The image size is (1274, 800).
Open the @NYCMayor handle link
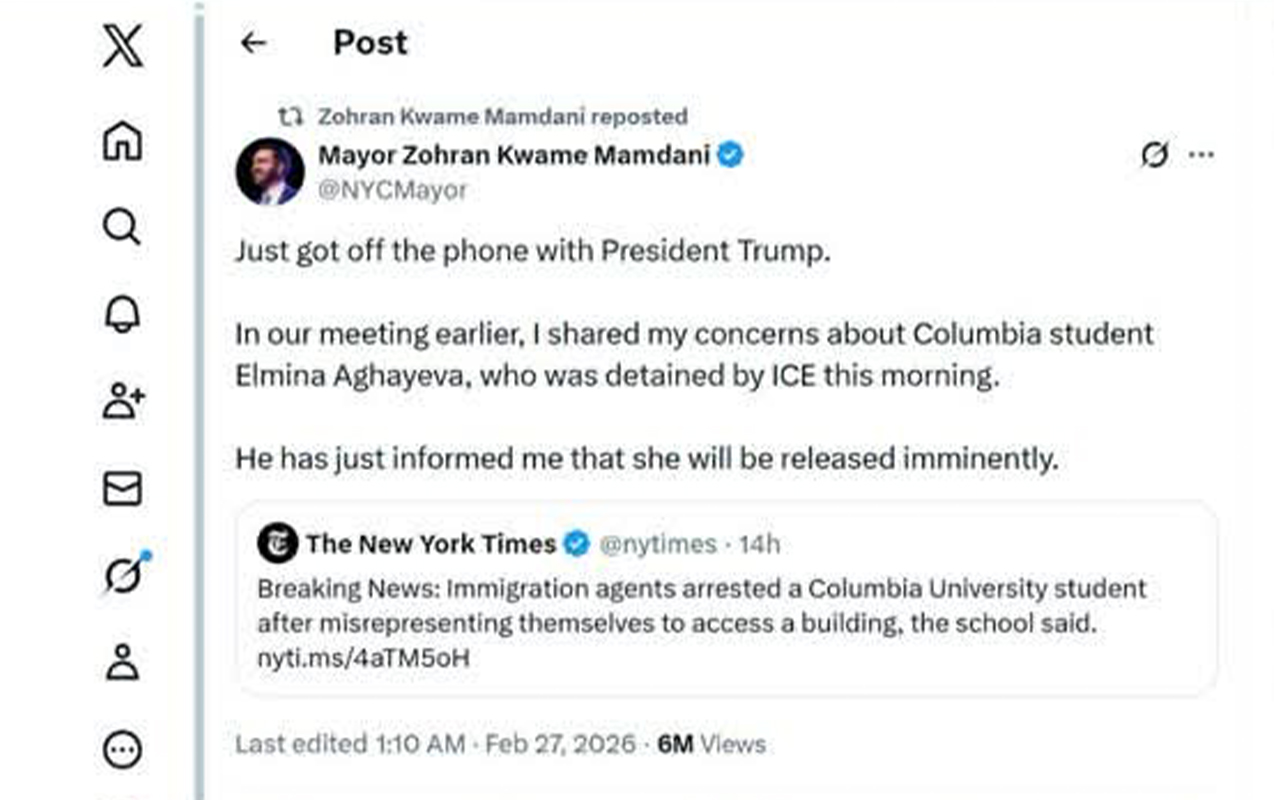point(392,190)
